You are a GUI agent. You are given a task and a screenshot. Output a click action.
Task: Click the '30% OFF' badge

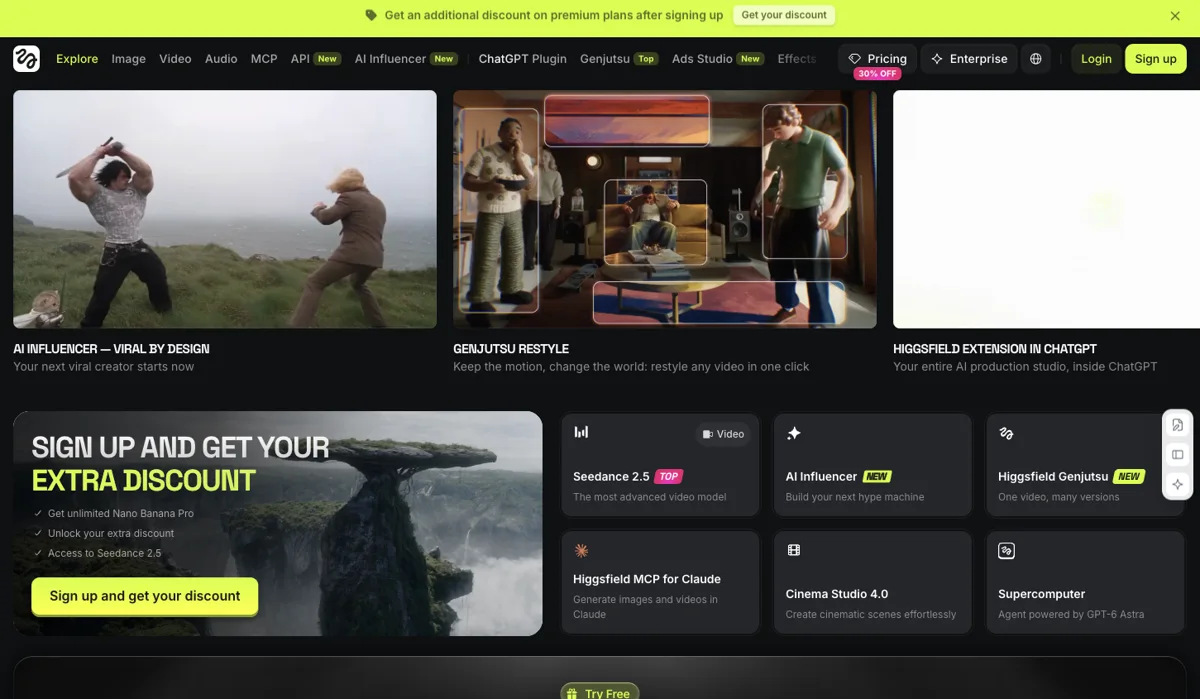[877, 74]
